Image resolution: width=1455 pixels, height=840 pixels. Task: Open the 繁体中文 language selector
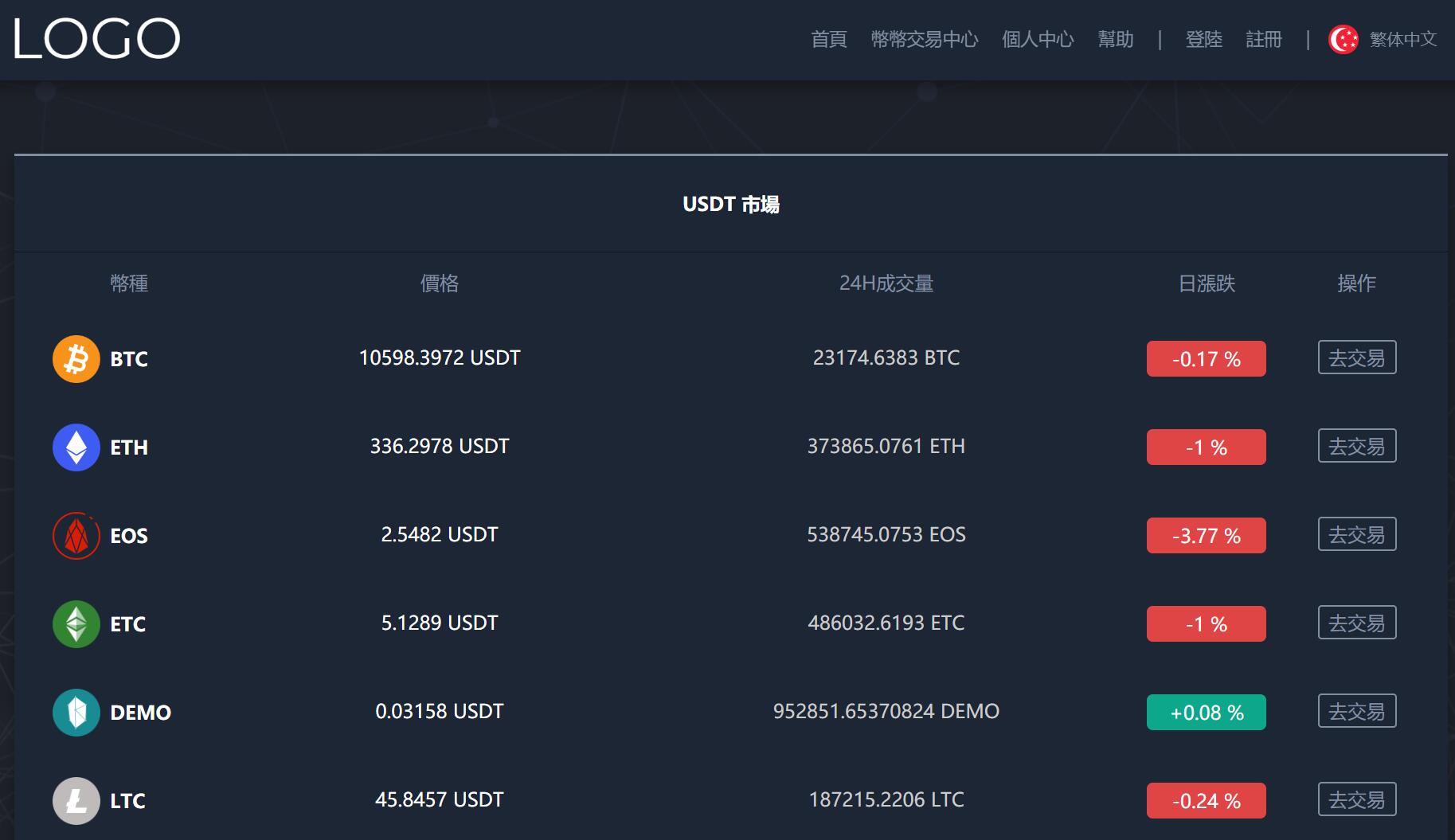pos(1402,39)
